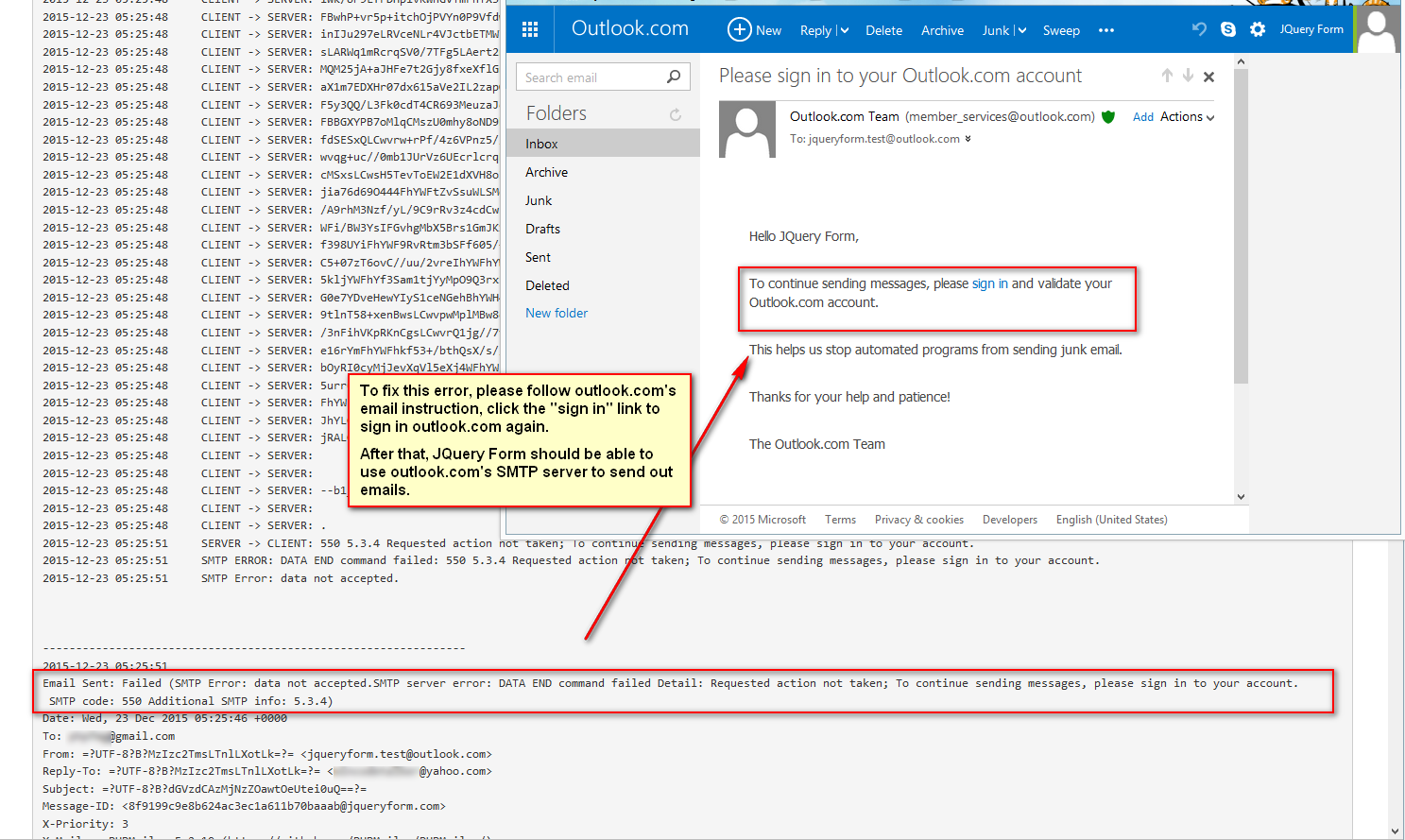Image resolution: width=1405 pixels, height=840 pixels.
Task: Go to previous message with up arrow
Action: point(1167,76)
